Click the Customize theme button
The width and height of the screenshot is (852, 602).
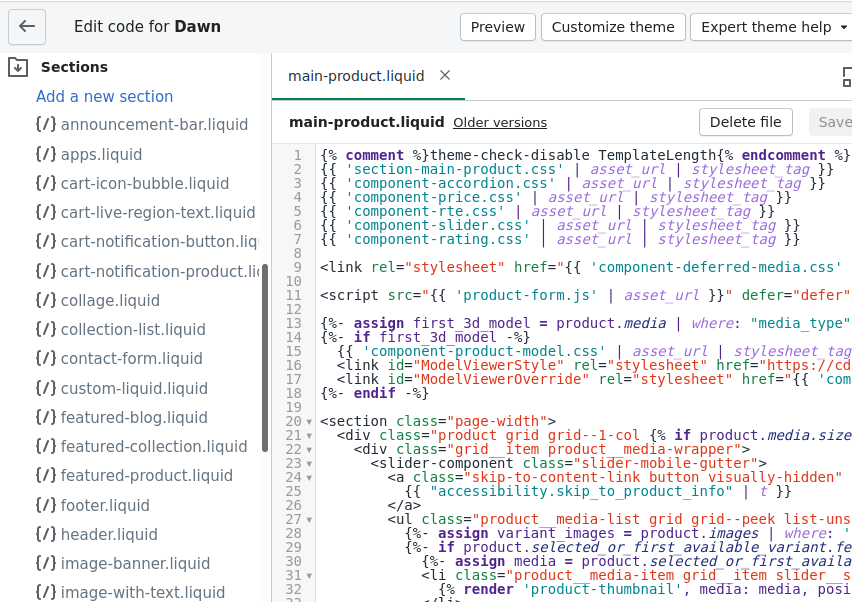[x=613, y=27]
